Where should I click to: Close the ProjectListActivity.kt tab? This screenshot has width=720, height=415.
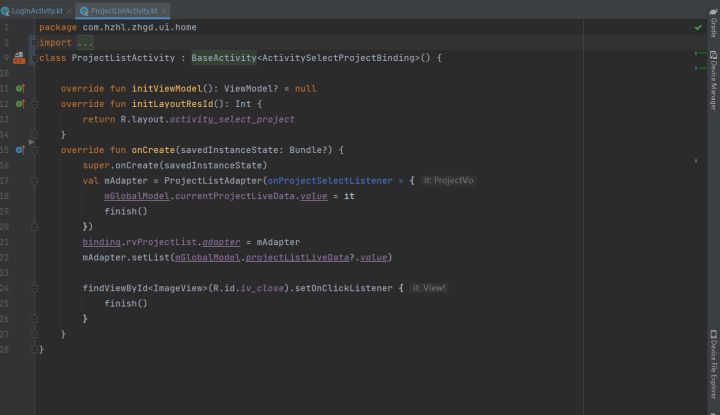click(164, 11)
